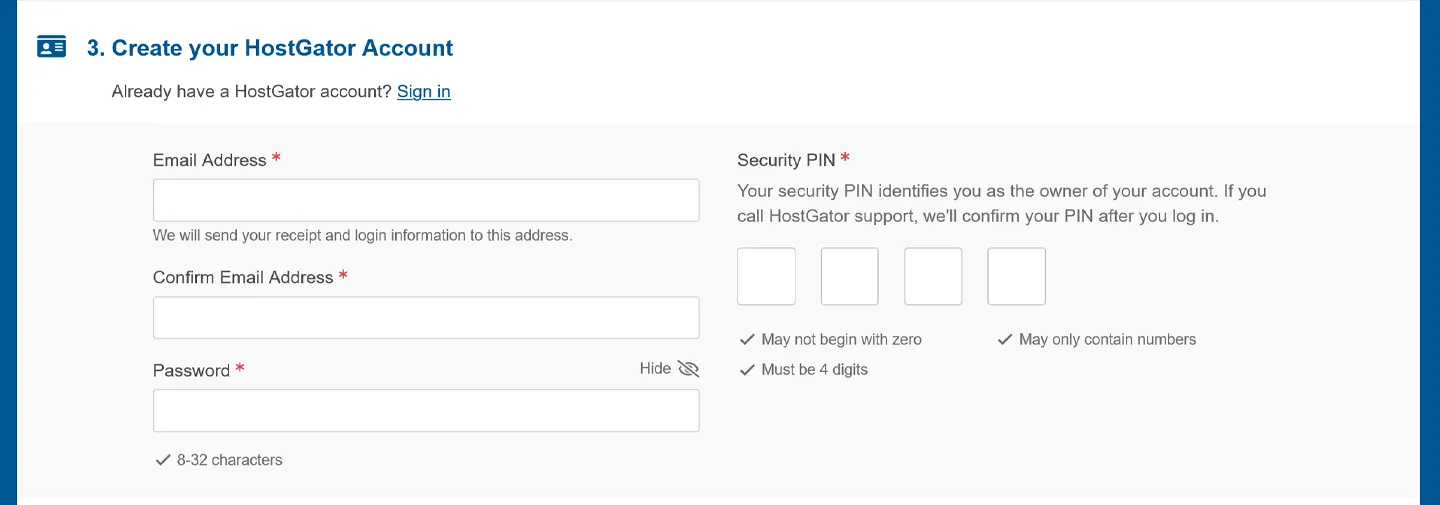Click checkmark beside 'Must be 4 digits'
1440x505 pixels.
[x=746, y=370]
